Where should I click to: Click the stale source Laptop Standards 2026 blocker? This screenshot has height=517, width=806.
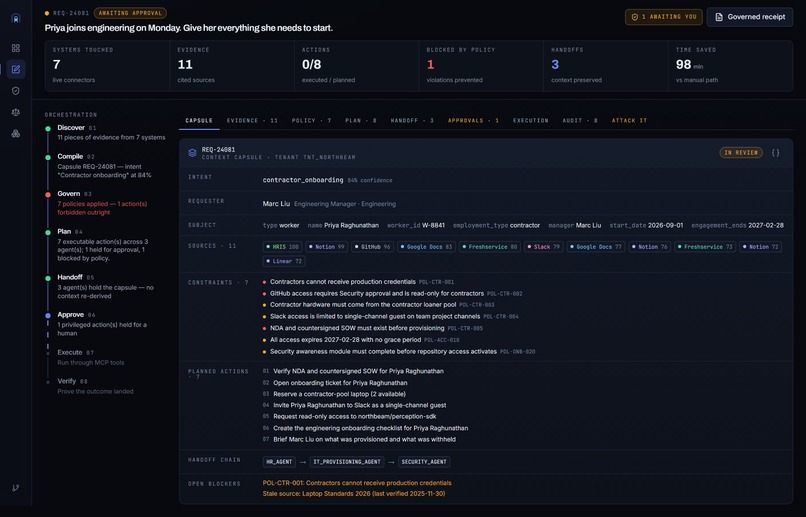click(x=354, y=494)
